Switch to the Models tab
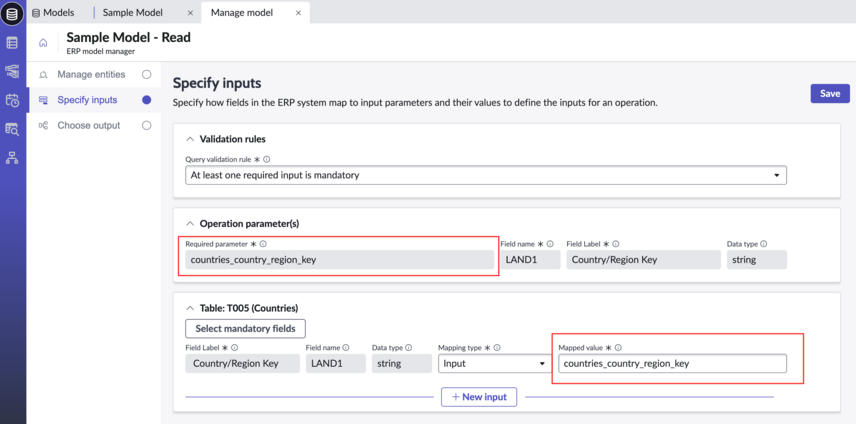Screen dimensions: 856x424 [x=54, y=13]
